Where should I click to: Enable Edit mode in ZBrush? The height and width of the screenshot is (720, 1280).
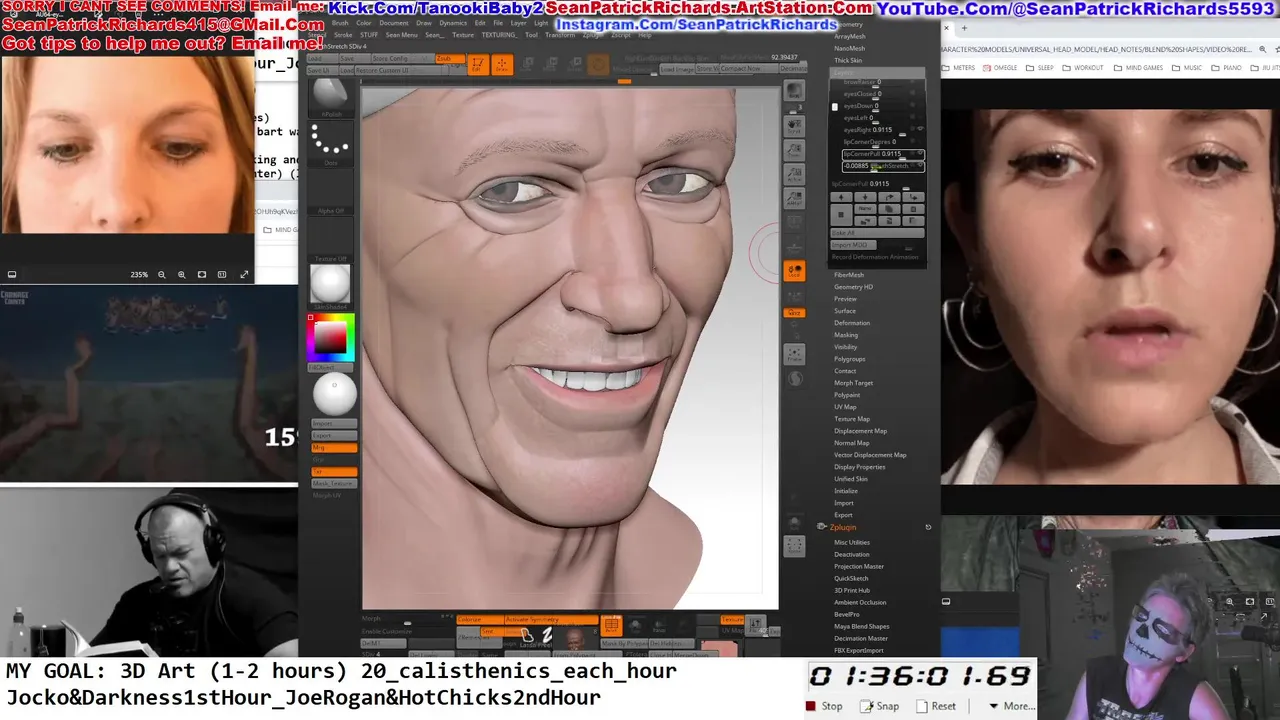[x=479, y=65]
